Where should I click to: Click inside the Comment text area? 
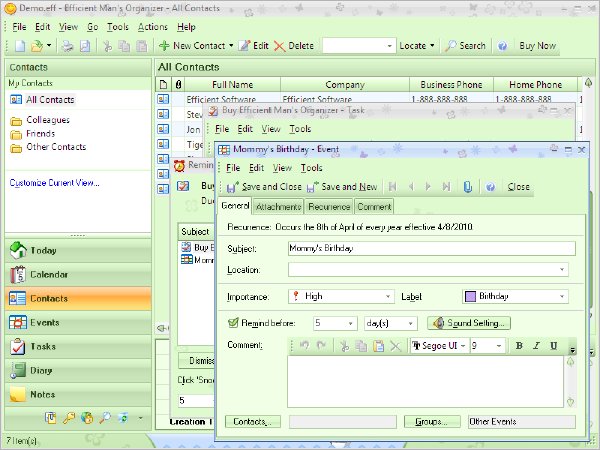pos(425,382)
